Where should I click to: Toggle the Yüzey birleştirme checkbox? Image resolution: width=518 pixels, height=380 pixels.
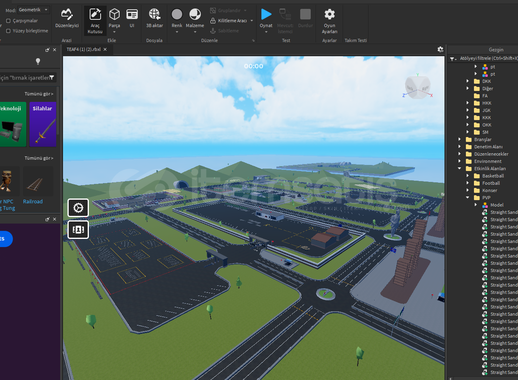point(8,31)
